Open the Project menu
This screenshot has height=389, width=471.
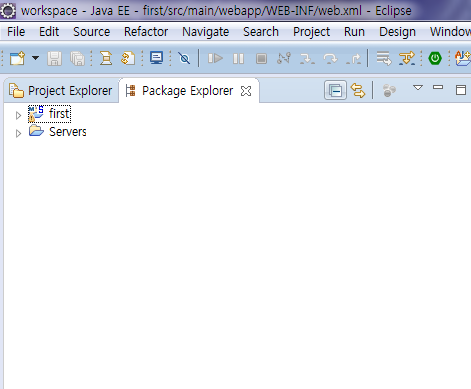[x=312, y=32]
